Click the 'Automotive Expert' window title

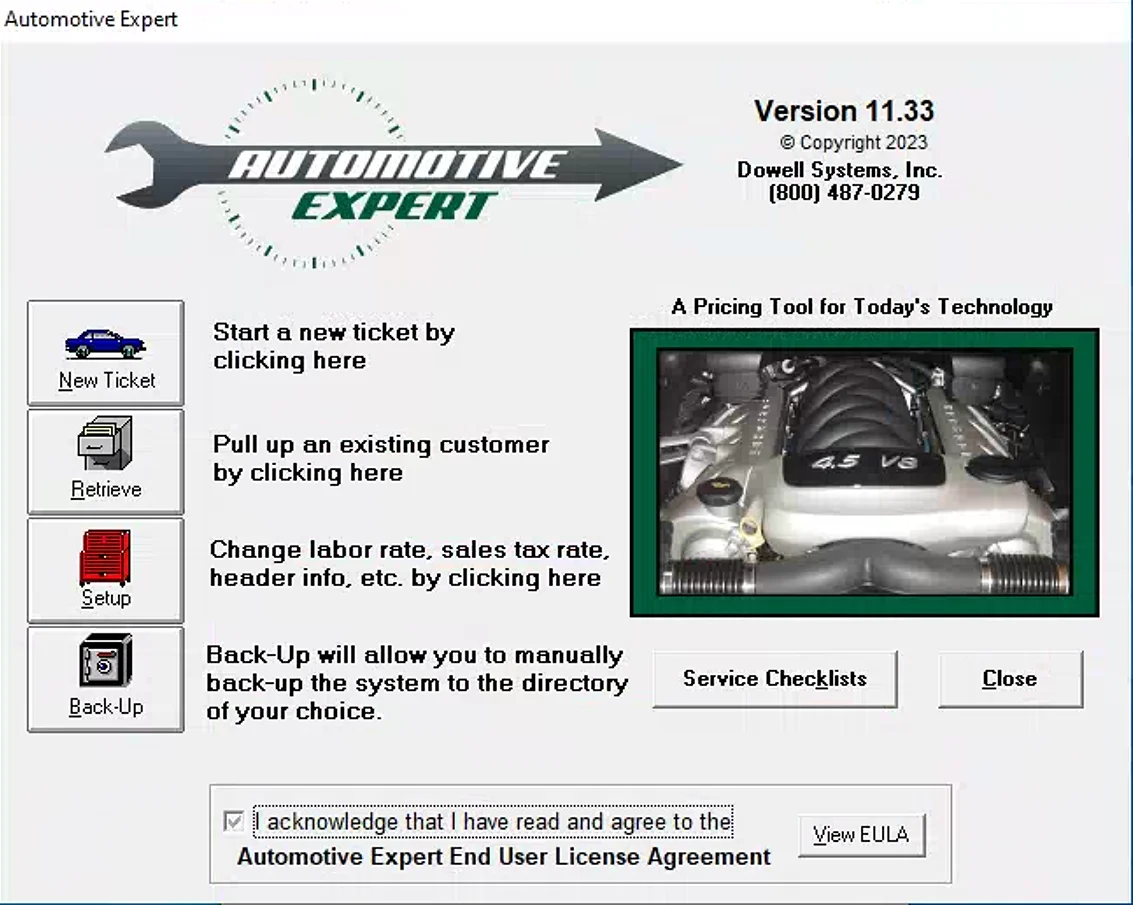(91, 19)
